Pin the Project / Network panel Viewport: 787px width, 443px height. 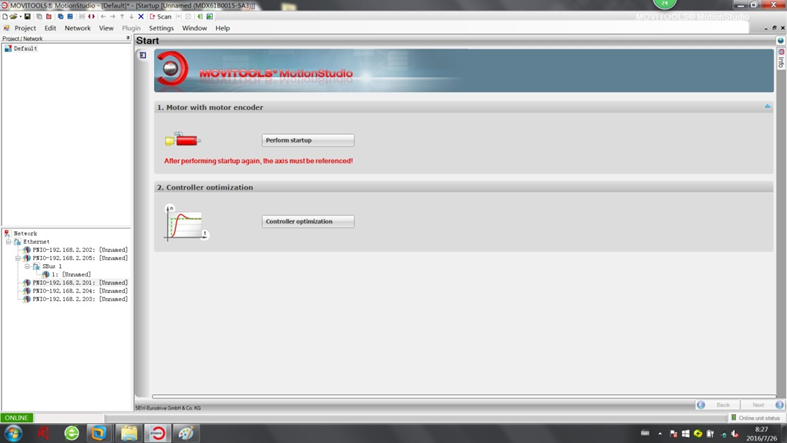pos(128,39)
